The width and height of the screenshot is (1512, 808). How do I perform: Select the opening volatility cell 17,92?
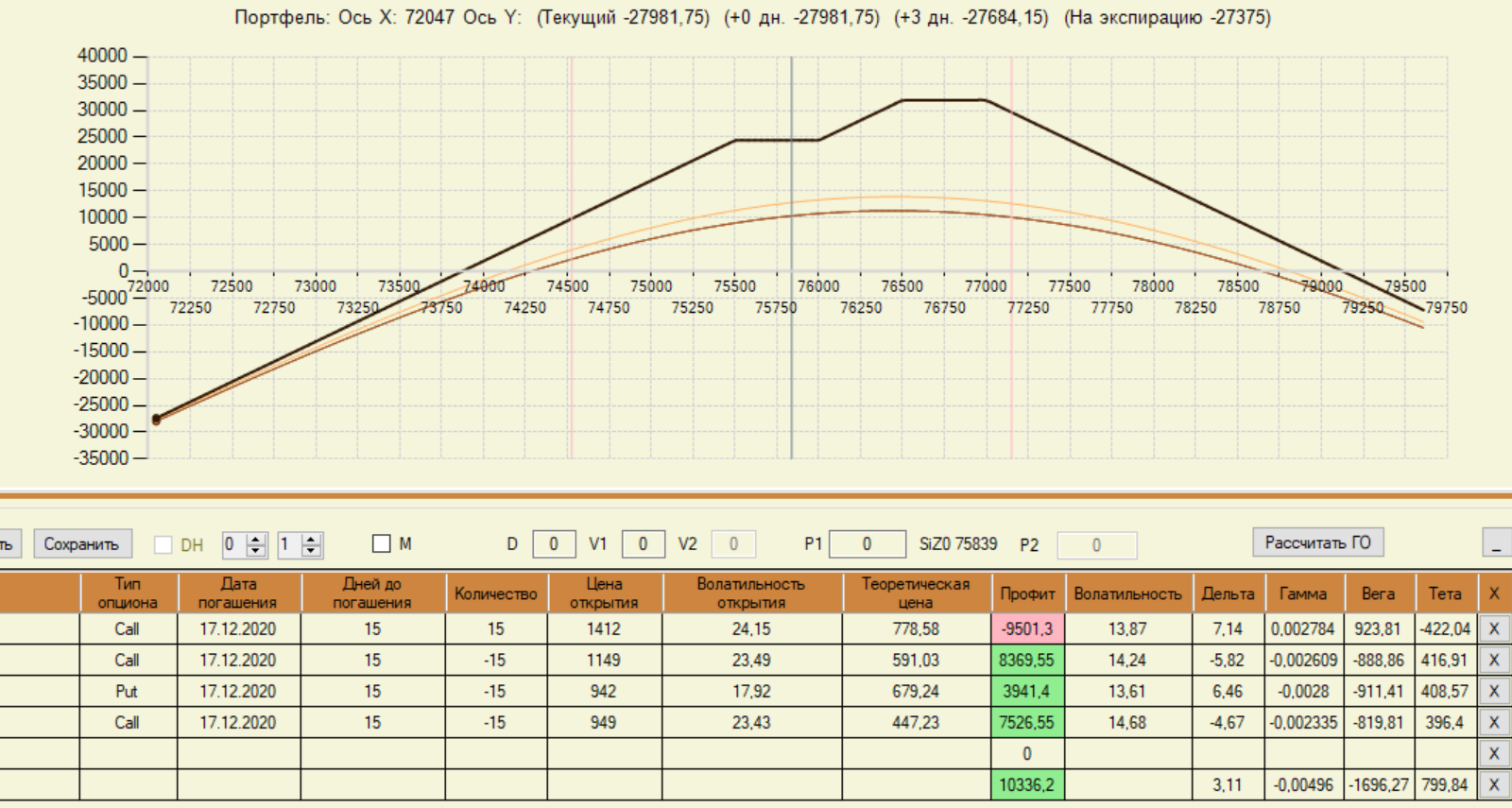coord(751,691)
